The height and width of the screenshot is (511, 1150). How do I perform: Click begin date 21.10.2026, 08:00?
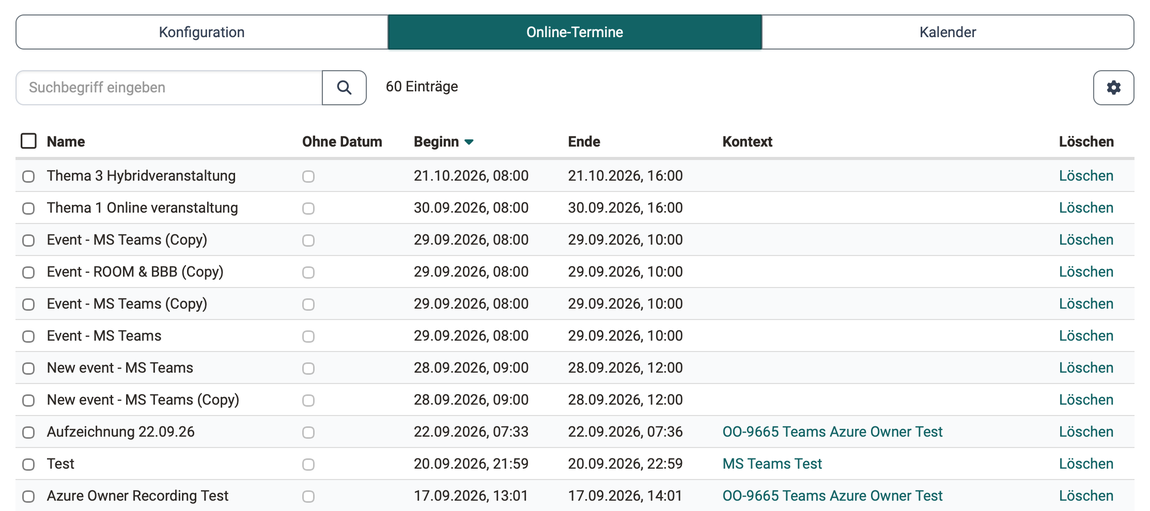tap(471, 176)
